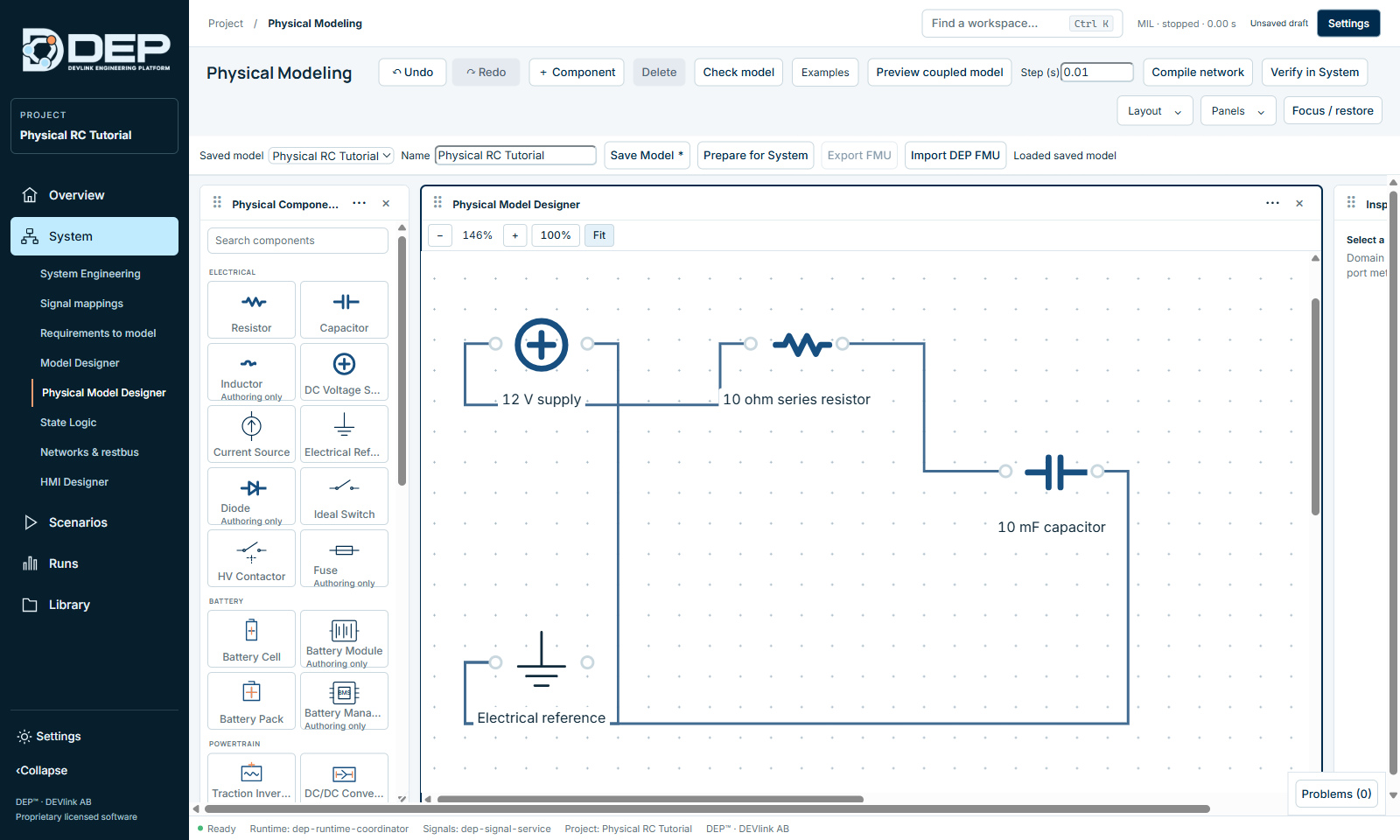Pick the Ideal Switch component

(344, 496)
